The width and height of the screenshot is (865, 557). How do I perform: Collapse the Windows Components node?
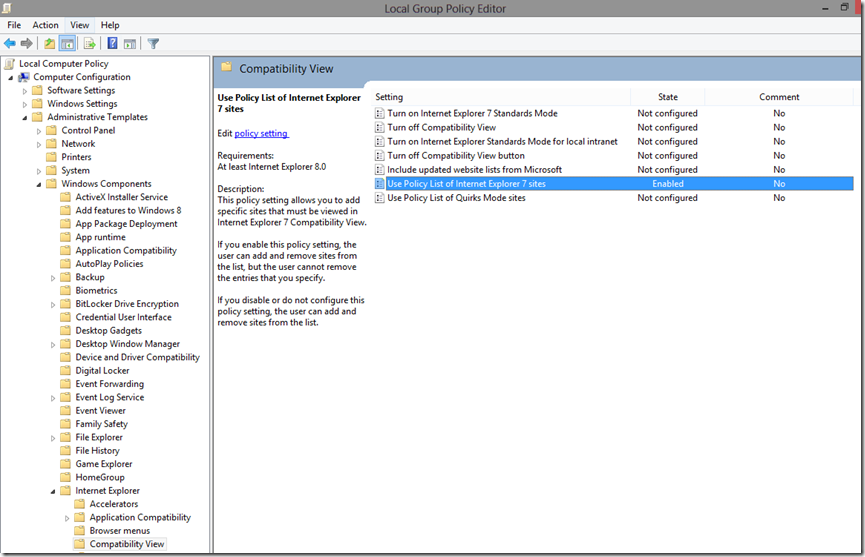point(39,185)
